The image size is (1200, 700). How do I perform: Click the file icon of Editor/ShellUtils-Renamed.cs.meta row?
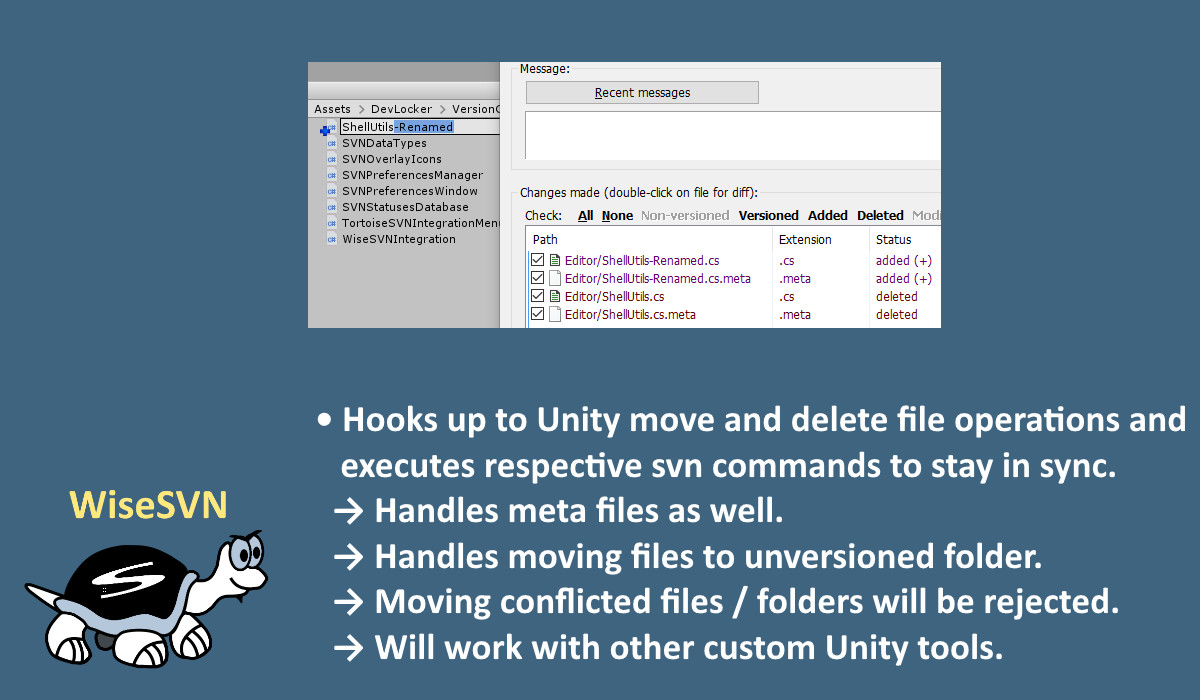(x=554, y=279)
